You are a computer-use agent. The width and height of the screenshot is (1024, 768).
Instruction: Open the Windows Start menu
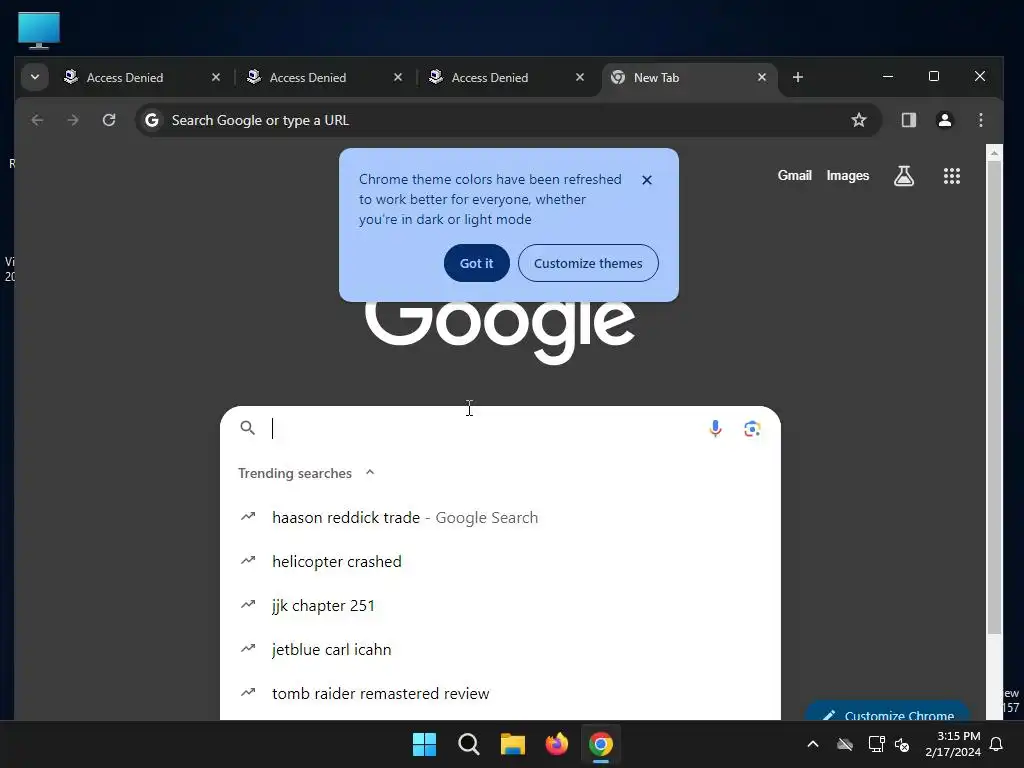(x=424, y=744)
